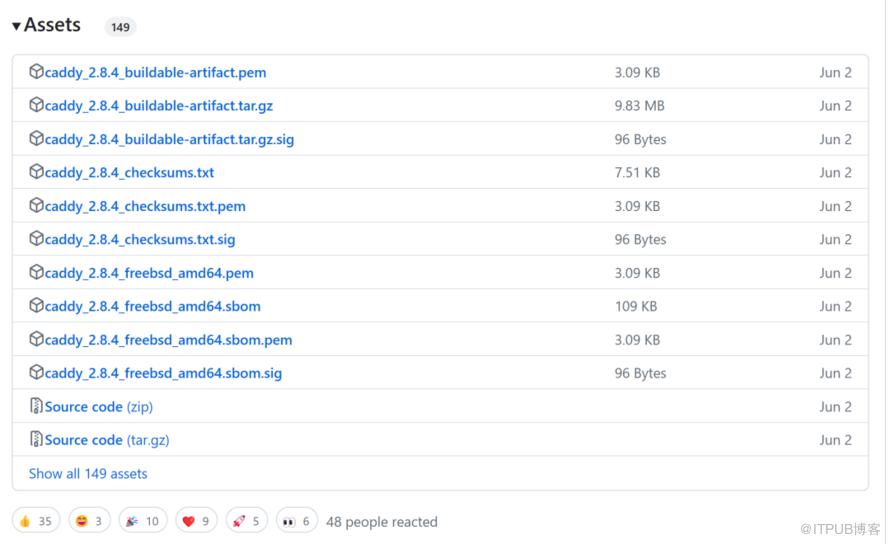The width and height of the screenshot is (890, 544).
Task: Click package icon beside checksums.txt.sig
Action: point(36,238)
